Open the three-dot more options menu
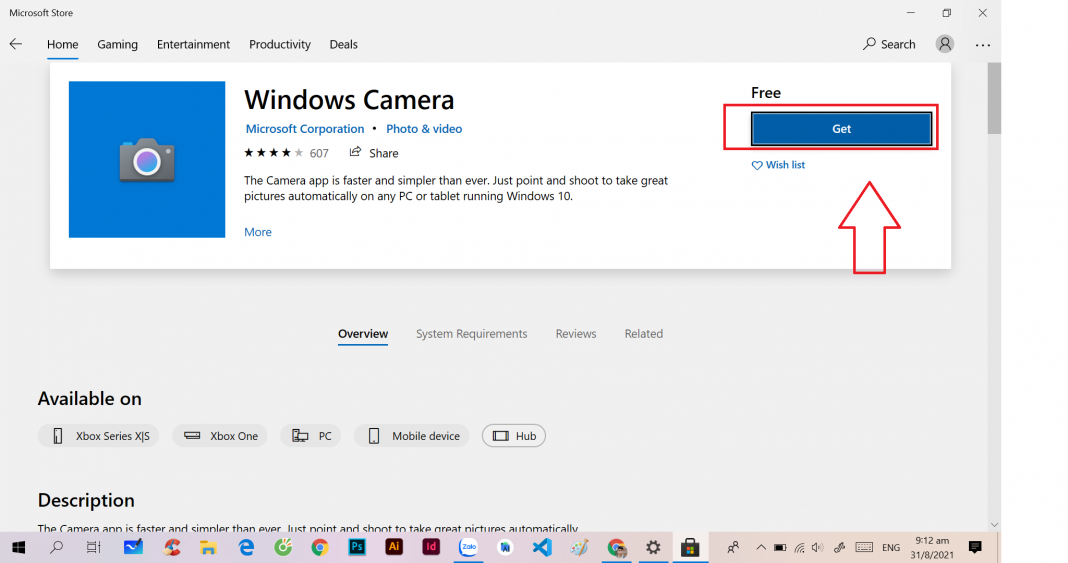Image resolution: width=1068 pixels, height=563 pixels. click(982, 45)
